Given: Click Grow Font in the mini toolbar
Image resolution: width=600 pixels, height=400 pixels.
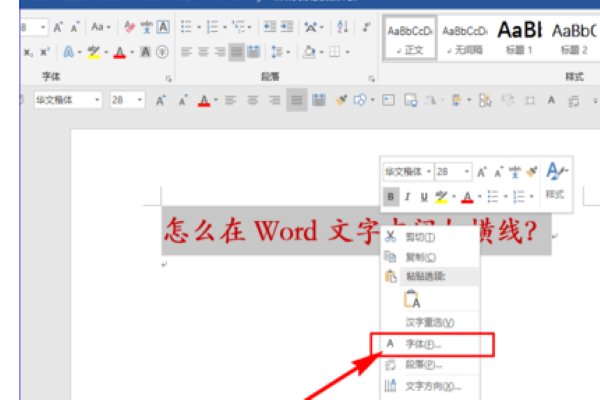Looking at the screenshot, I should (482, 172).
